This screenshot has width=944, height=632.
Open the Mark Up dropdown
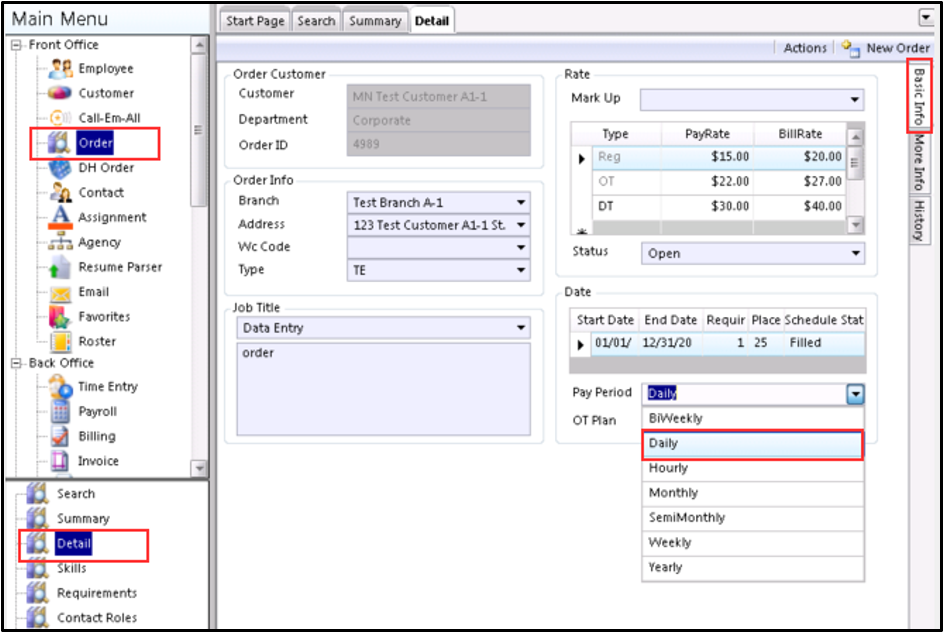click(854, 99)
